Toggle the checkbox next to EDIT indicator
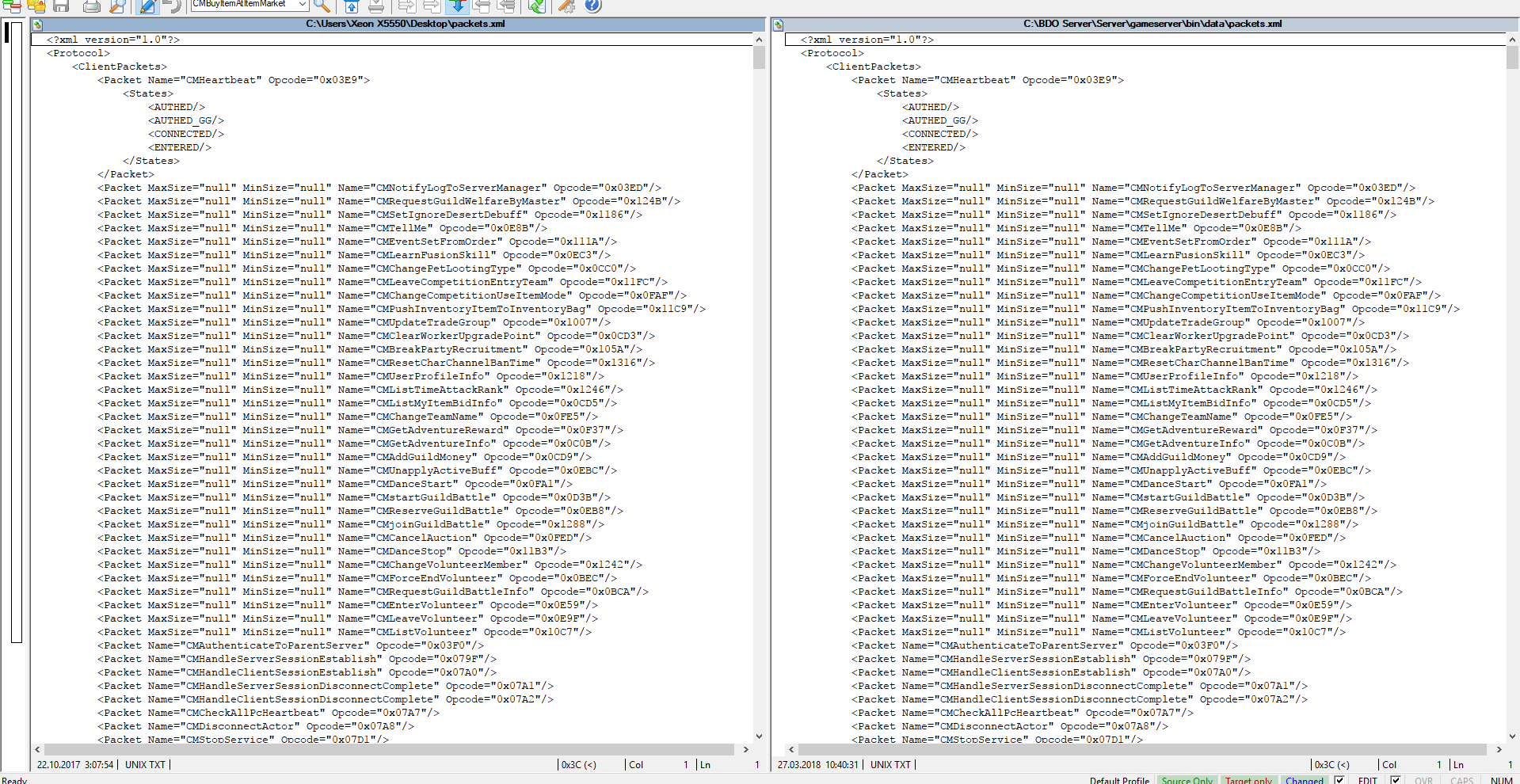 (x=1339, y=779)
